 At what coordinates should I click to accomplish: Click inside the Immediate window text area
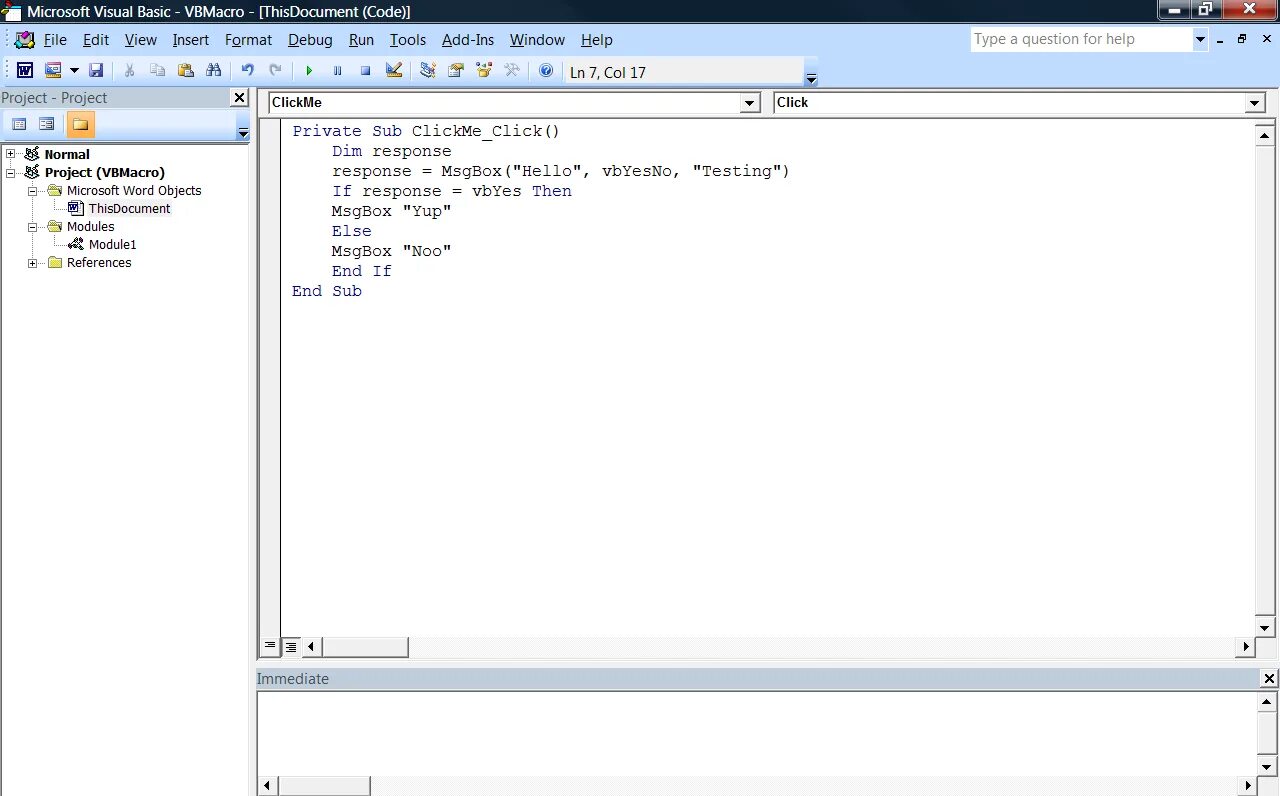[757, 733]
